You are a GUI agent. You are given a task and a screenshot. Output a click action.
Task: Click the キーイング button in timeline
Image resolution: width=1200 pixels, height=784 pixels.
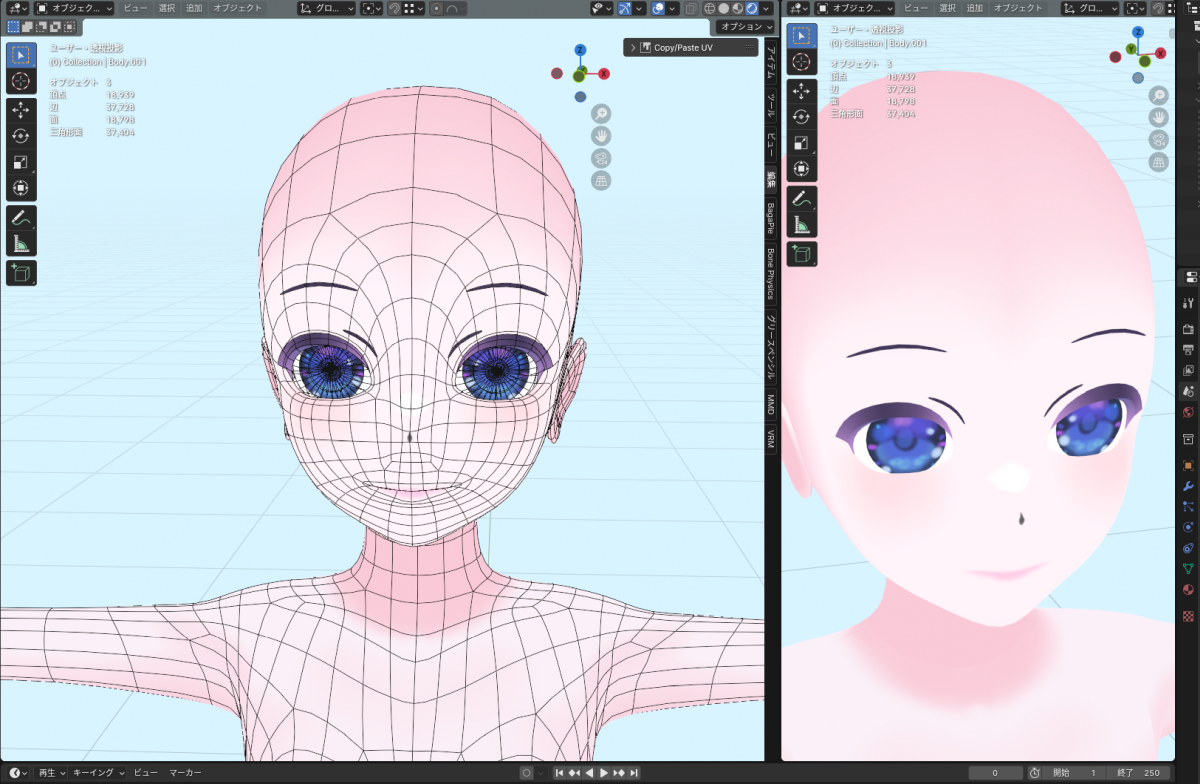97,773
